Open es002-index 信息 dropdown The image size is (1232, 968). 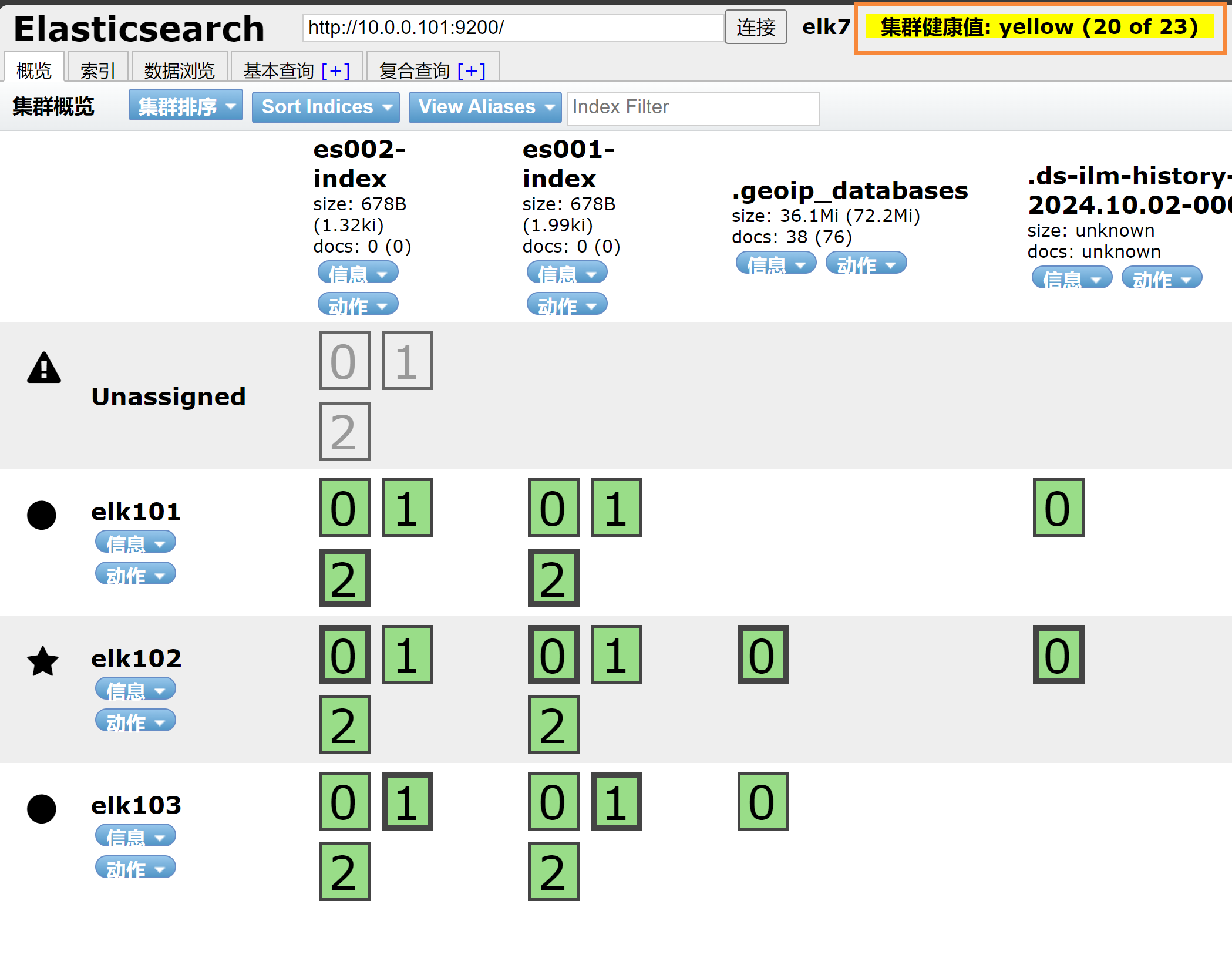tap(358, 273)
